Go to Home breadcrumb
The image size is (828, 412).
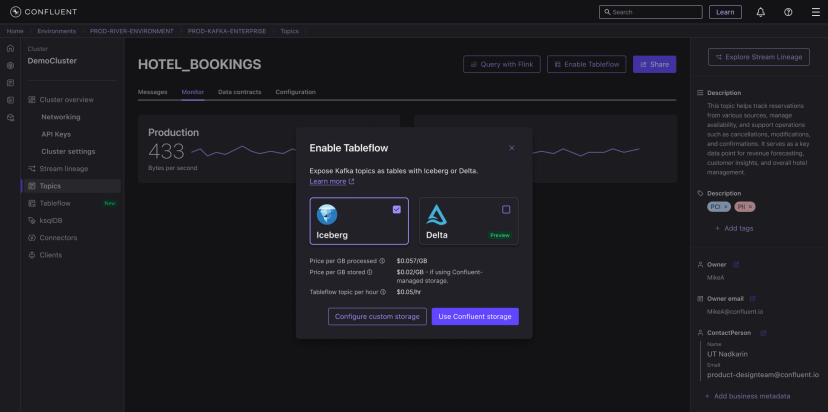point(15,31)
